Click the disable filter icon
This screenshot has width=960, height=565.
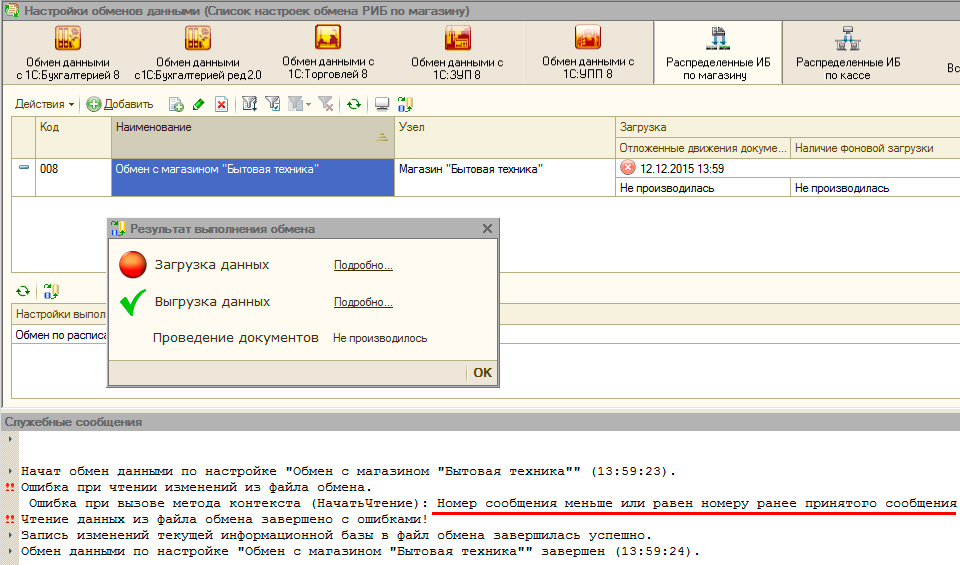coord(325,104)
